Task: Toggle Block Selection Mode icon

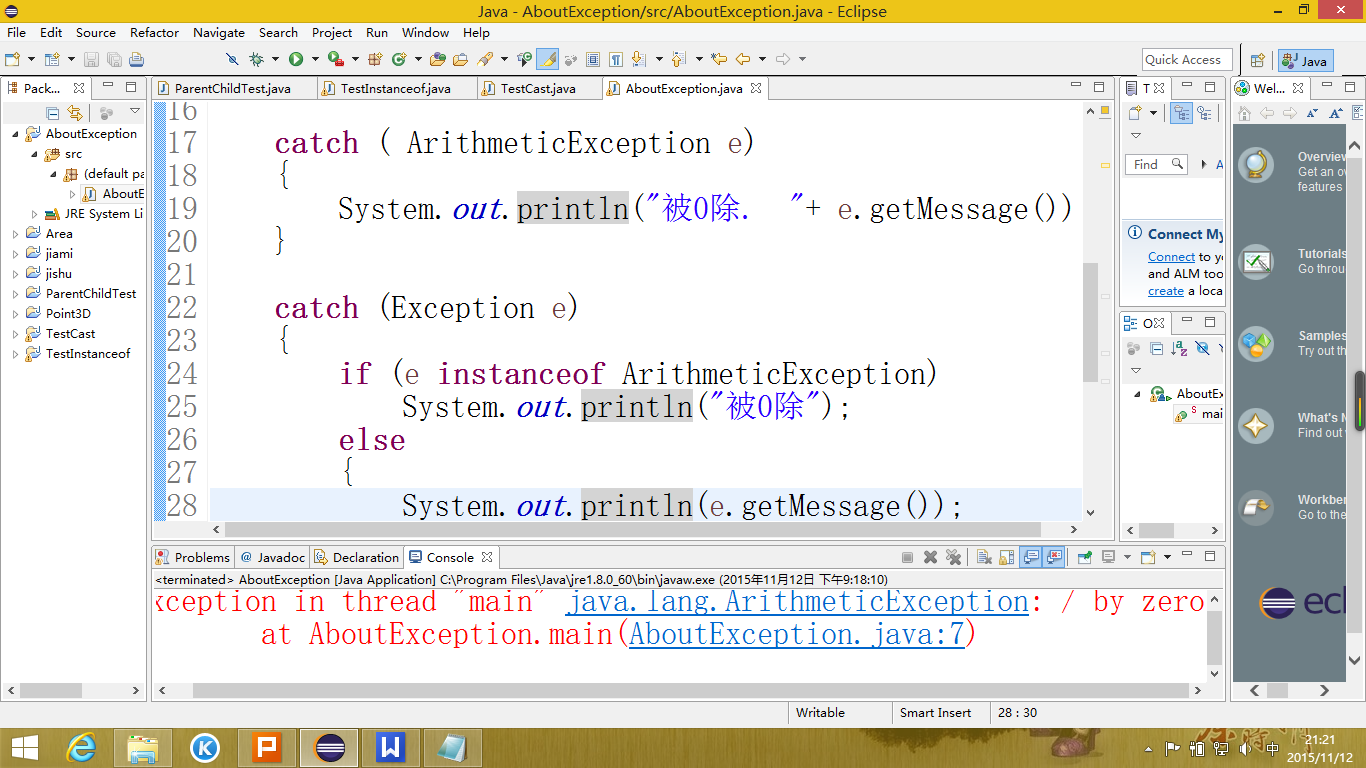Action: click(593, 59)
